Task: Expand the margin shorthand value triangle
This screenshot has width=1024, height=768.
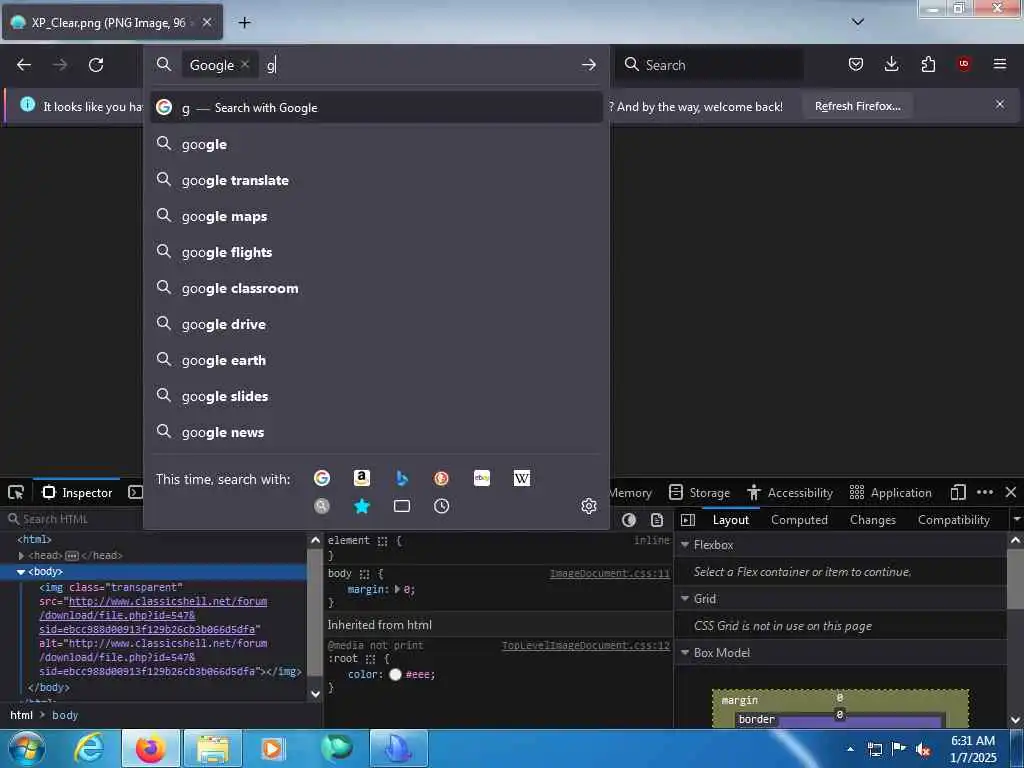Action: [x=397, y=590]
